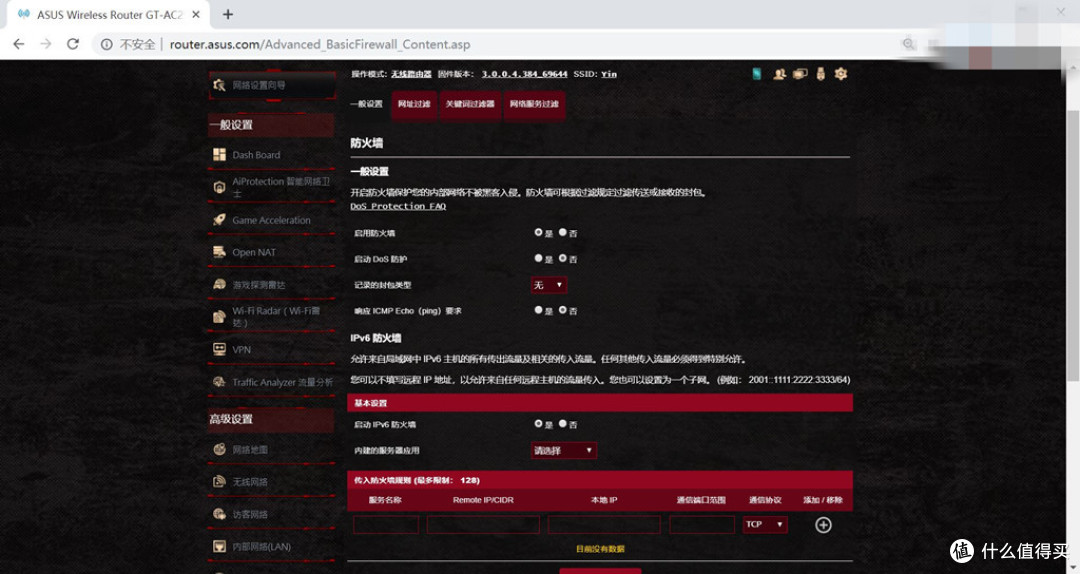The width and height of the screenshot is (1080, 574).
Task: Click the 目前没有数据 (no data) message
Action: coord(601,549)
